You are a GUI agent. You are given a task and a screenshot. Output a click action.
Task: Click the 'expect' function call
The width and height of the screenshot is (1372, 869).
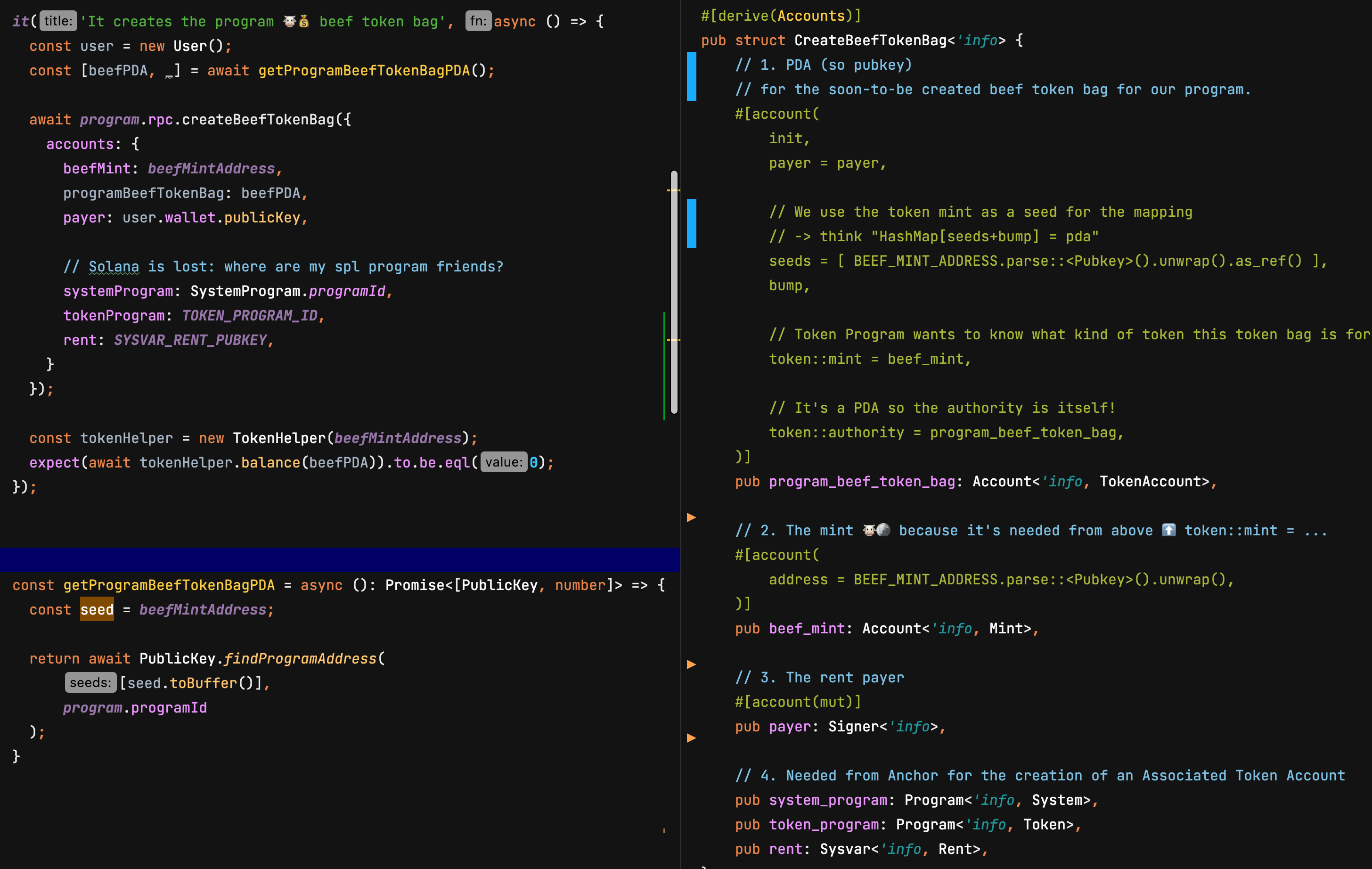55,463
